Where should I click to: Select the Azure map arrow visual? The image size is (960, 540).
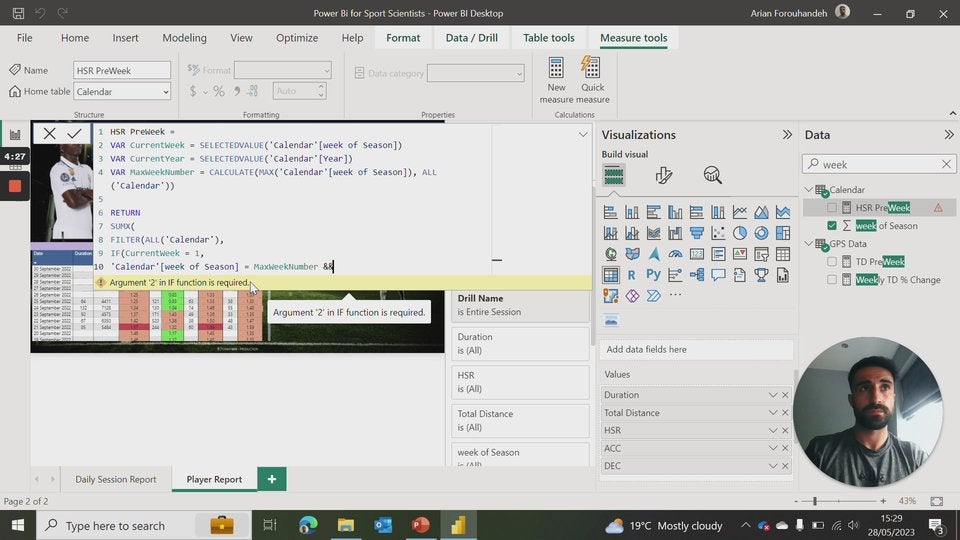click(x=653, y=253)
